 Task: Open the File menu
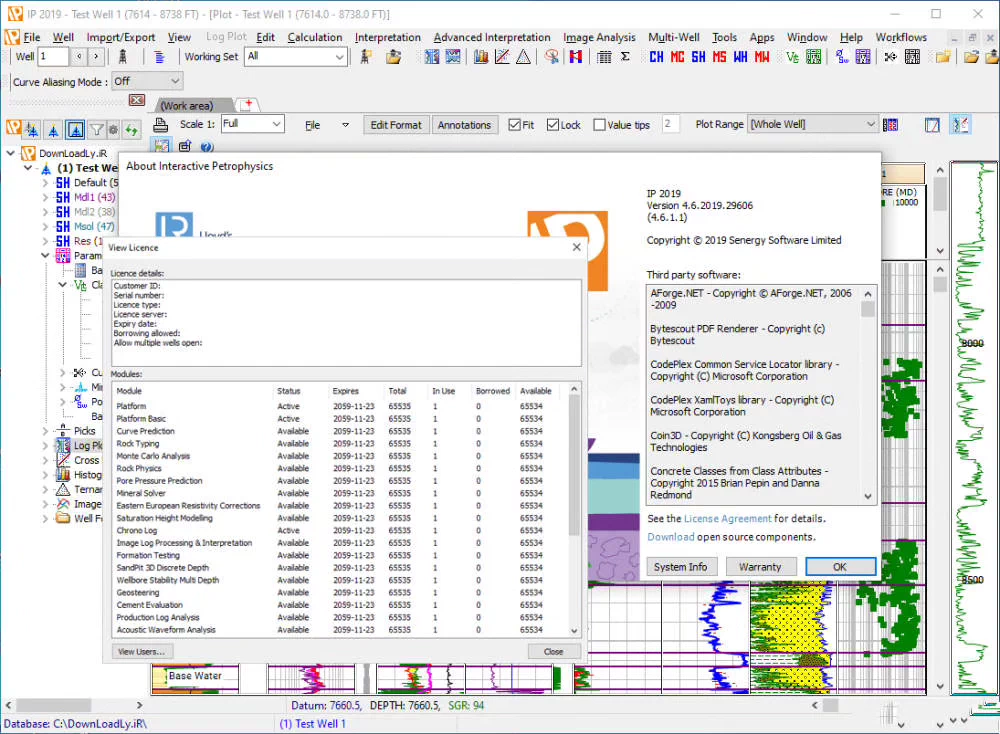pyautogui.click(x=32, y=38)
